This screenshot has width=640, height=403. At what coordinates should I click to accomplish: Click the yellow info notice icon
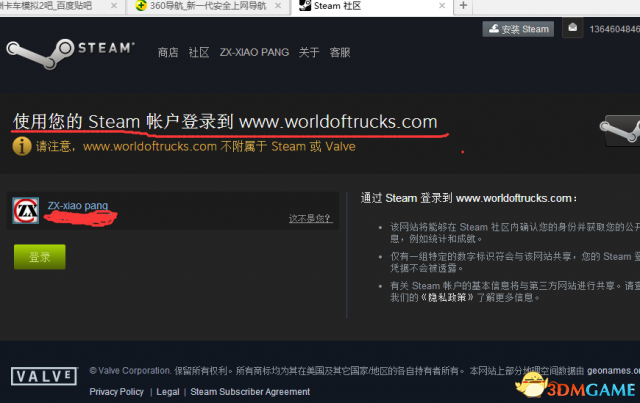[22, 146]
